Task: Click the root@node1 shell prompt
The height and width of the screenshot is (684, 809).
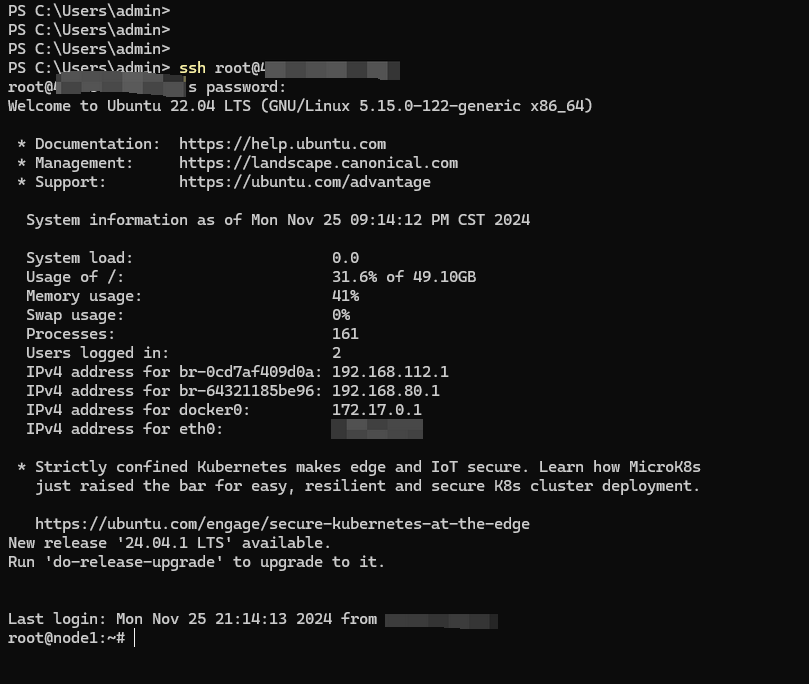Action: (67, 638)
